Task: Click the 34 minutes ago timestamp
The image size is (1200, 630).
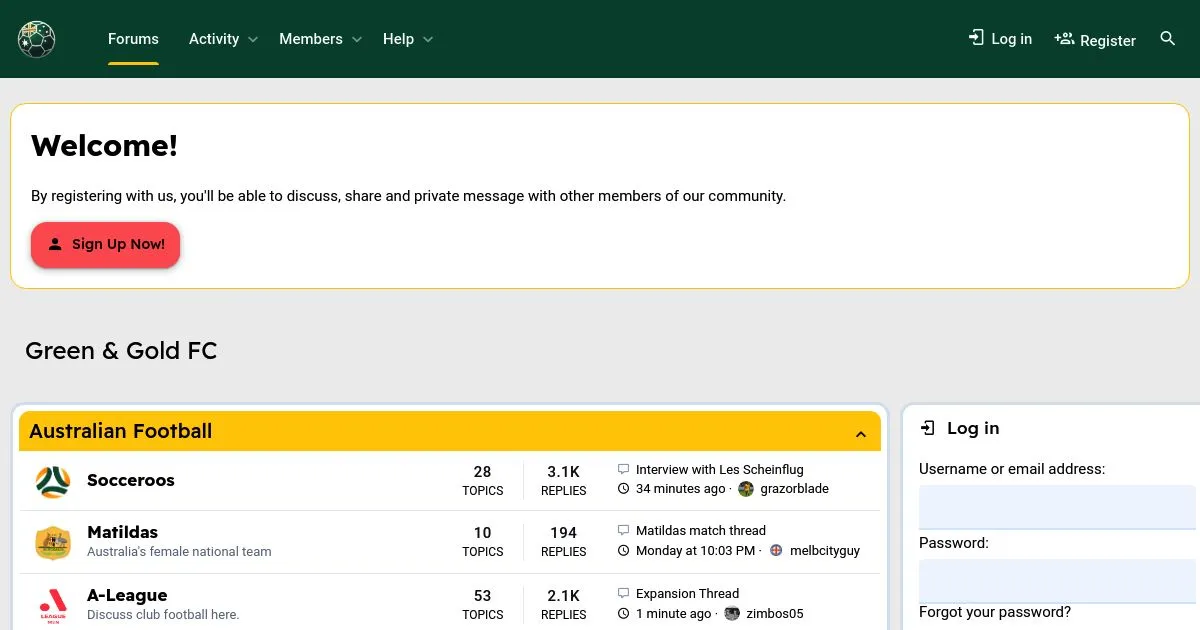Action: pyautogui.click(x=681, y=489)
